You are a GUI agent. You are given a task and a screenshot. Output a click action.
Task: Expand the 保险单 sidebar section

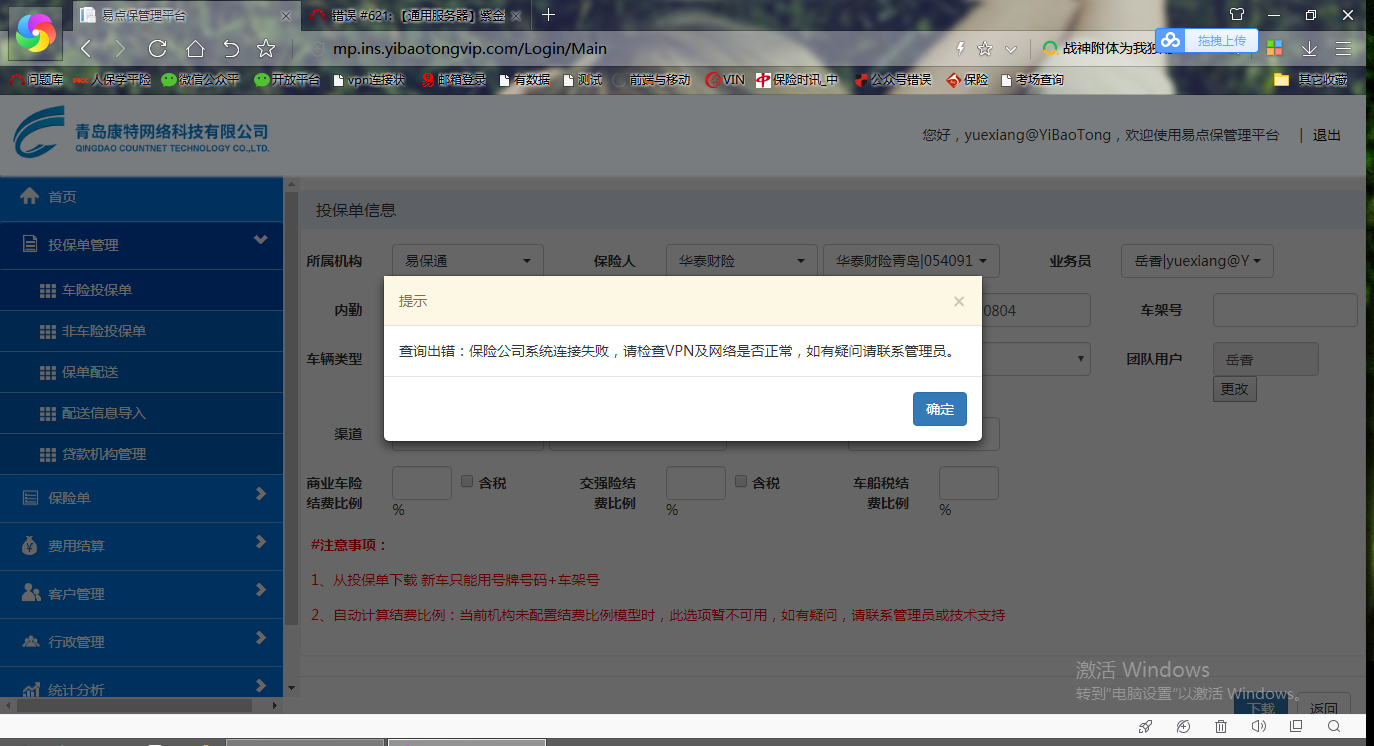tap(142, 497)
